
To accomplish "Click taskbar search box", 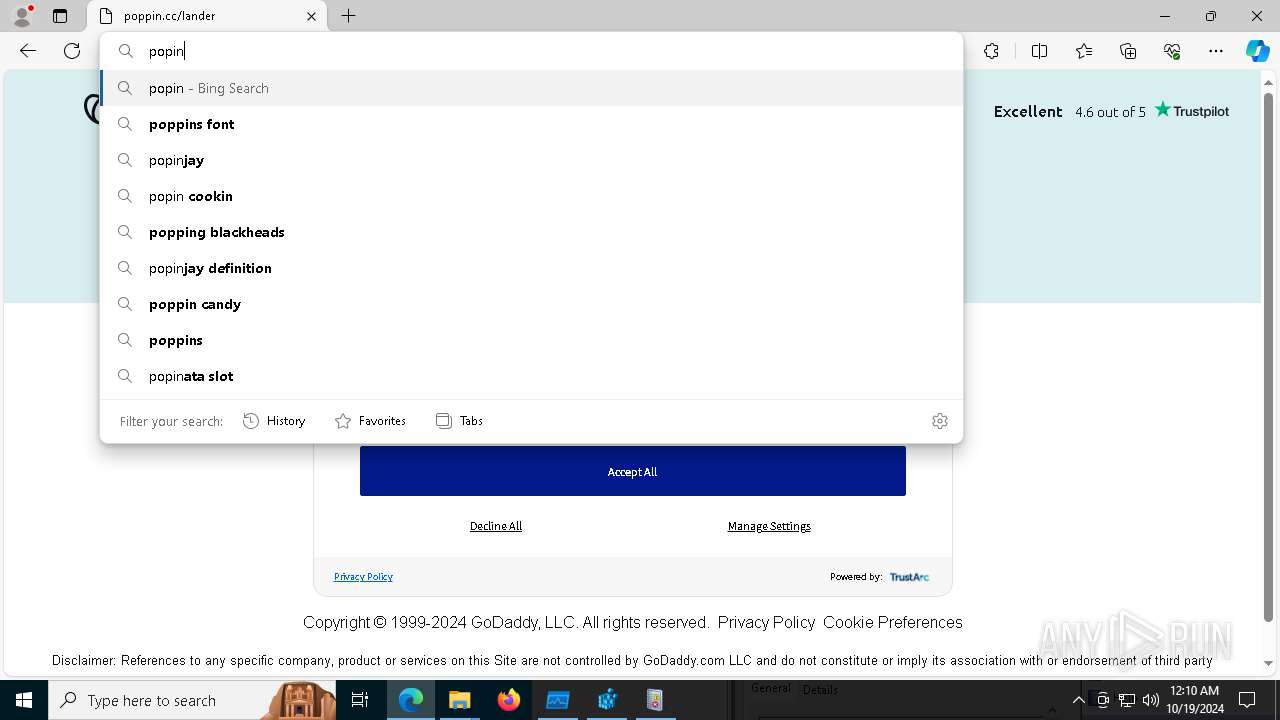I will coord(191,700).
